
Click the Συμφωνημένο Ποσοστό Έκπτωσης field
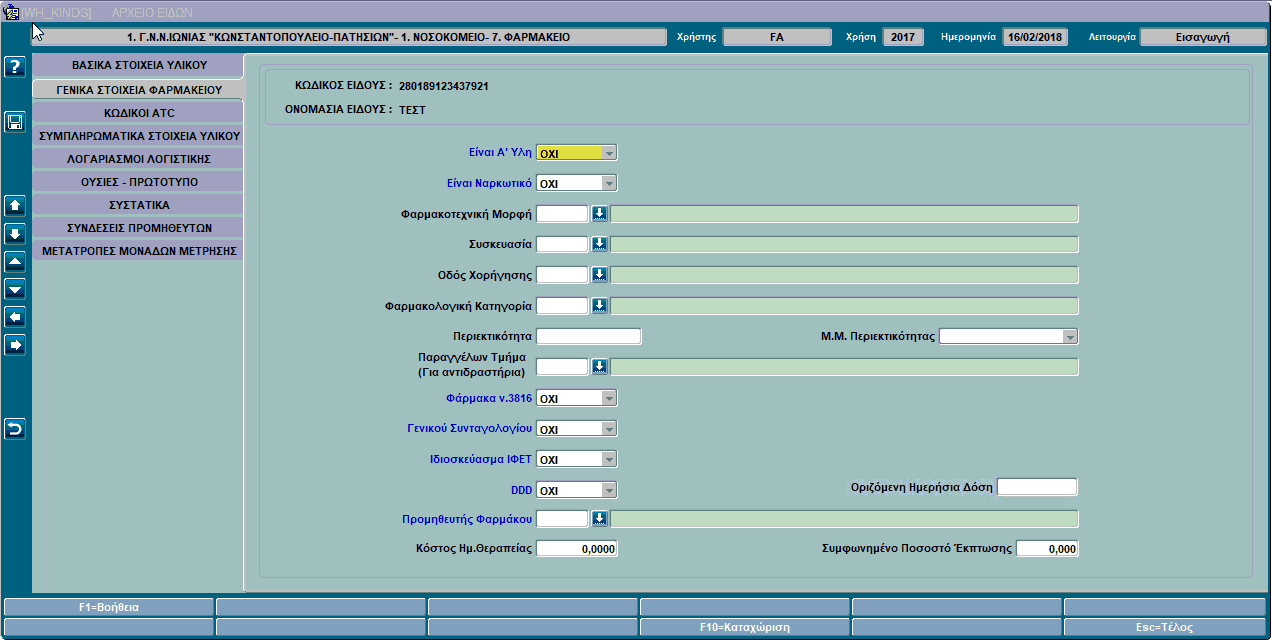click(1047, 549)
